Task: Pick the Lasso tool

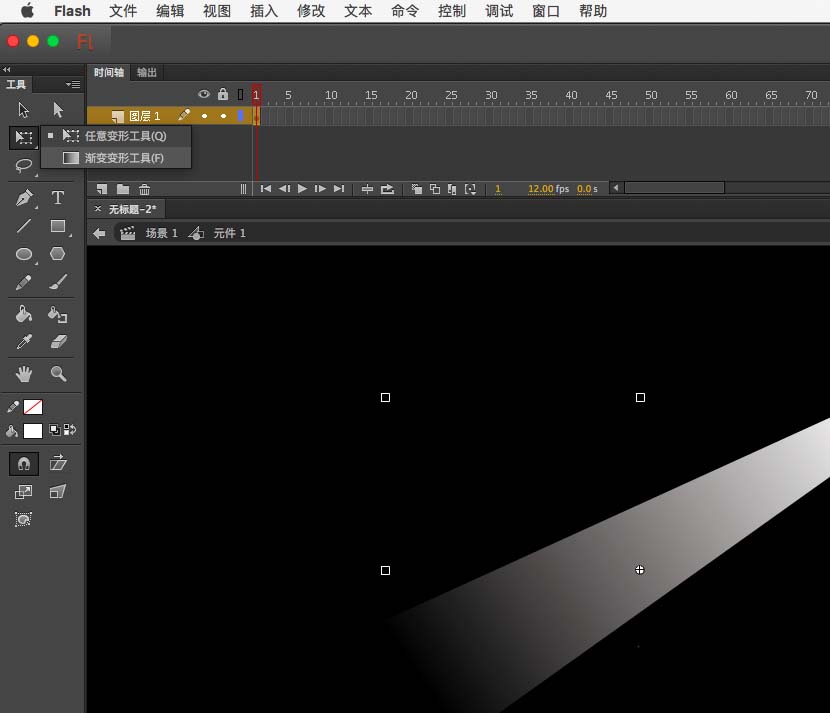Action: (24, 165)
